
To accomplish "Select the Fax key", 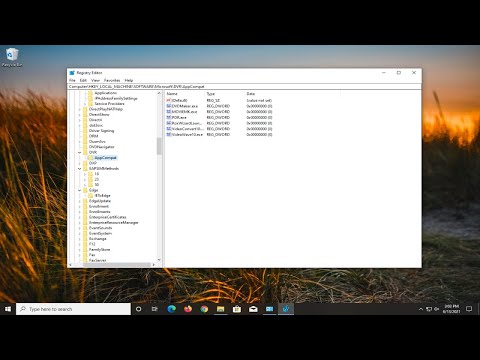I will tap(92, 255).
